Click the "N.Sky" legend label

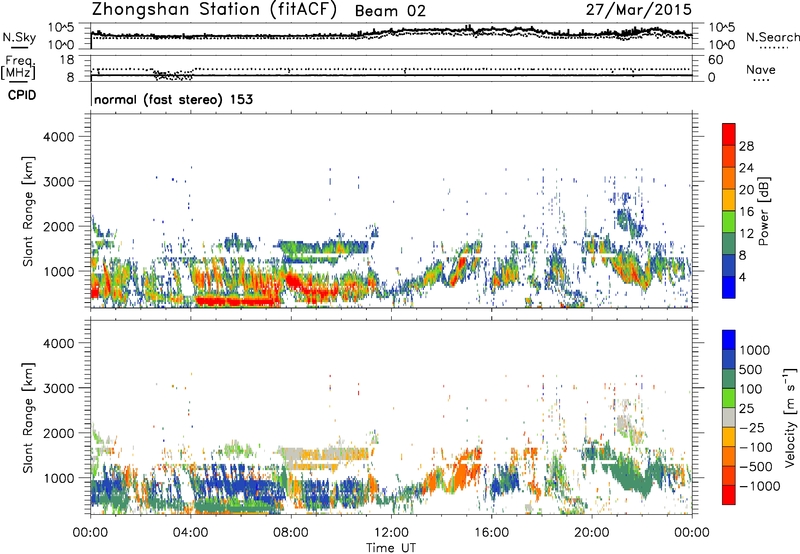[19, 38]
